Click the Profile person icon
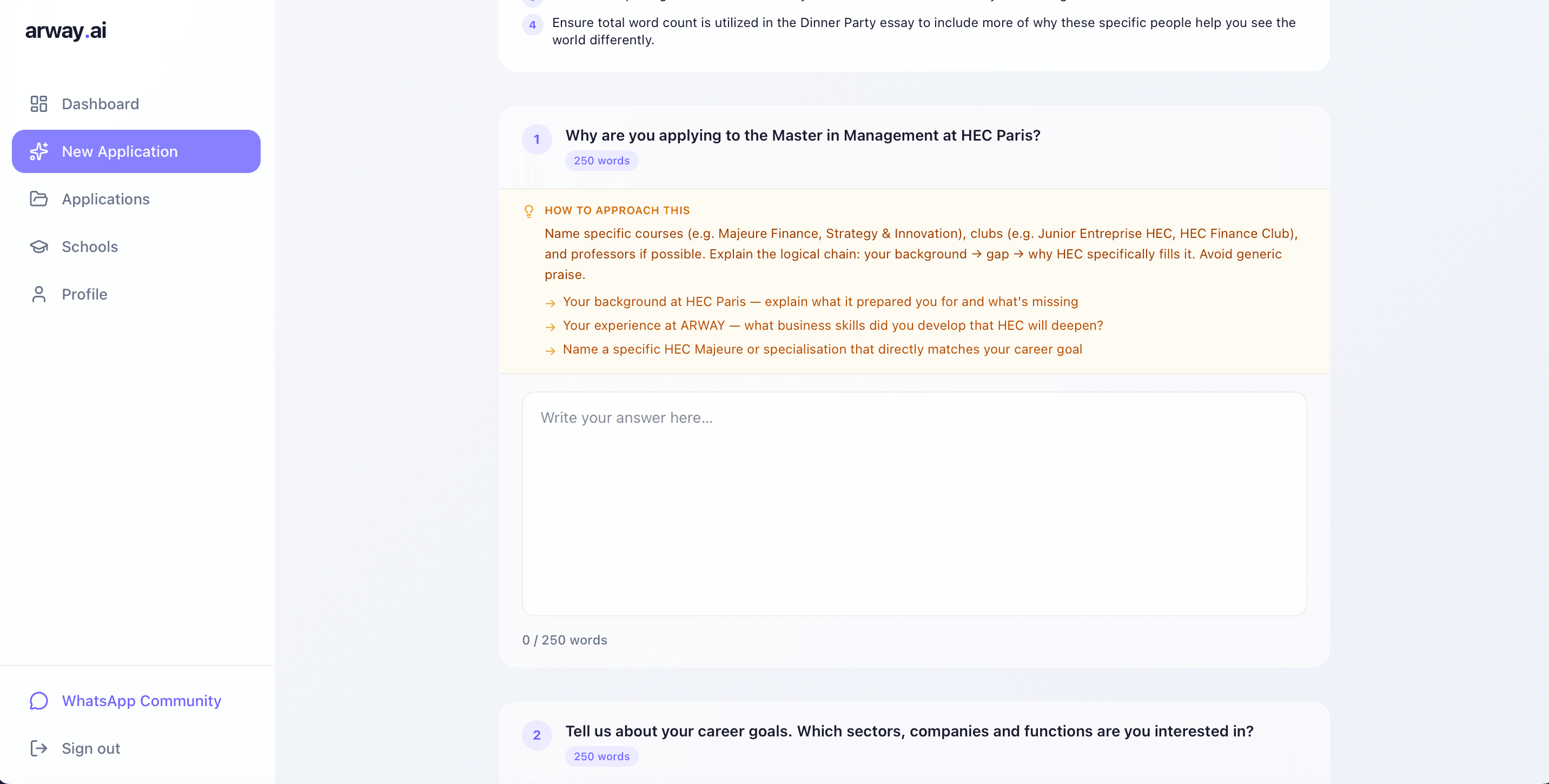Image resolution: width=1549 pixels, height=784 pixels. pos(39,294)
